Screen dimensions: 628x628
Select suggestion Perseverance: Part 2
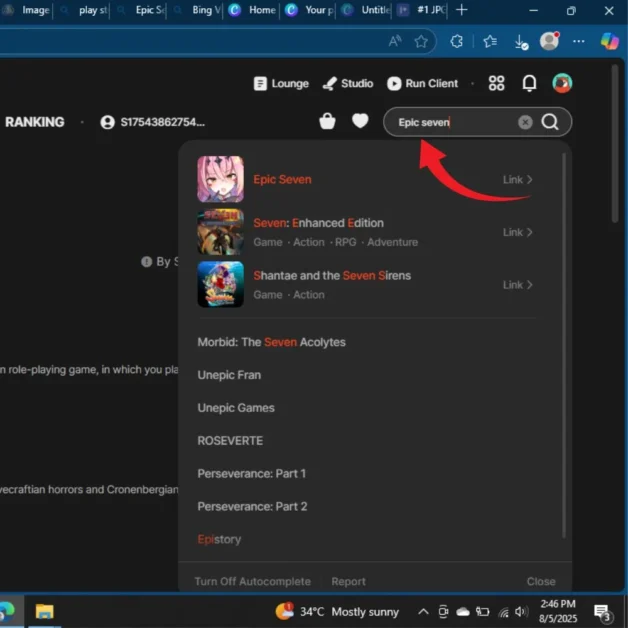click(x=252, y=506)
